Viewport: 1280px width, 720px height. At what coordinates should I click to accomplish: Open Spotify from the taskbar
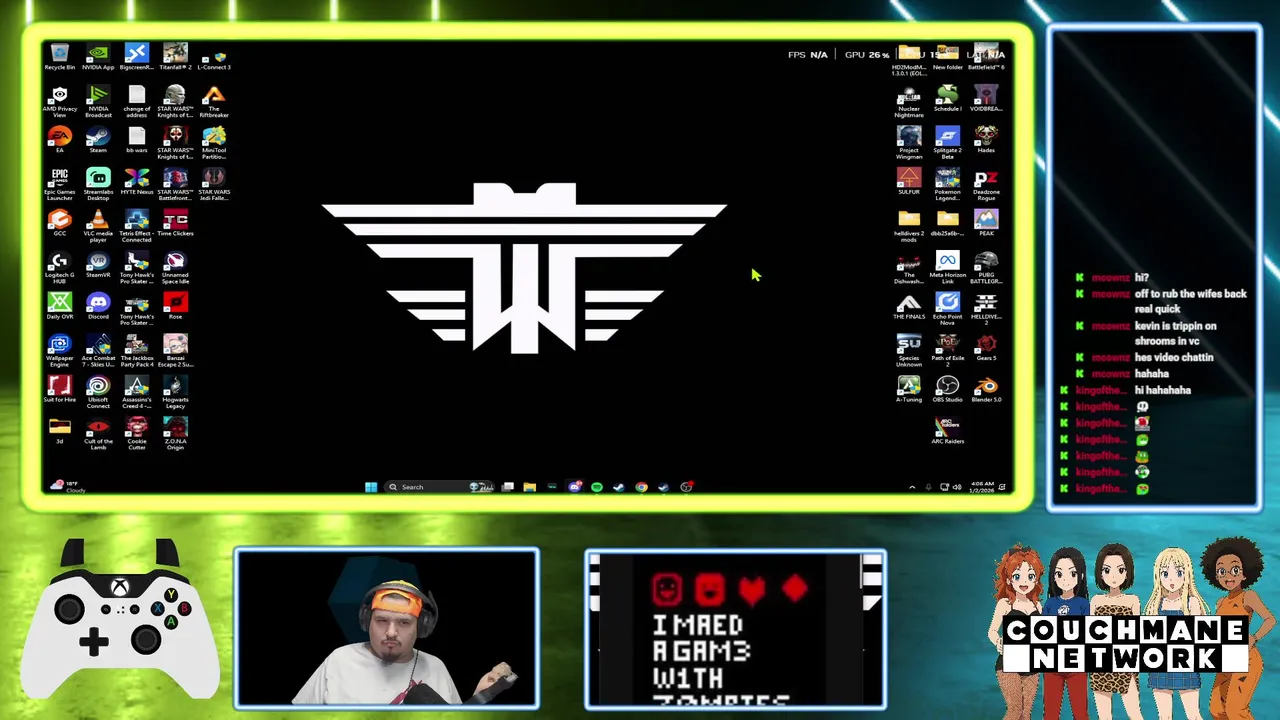click(x=597, y=487)
